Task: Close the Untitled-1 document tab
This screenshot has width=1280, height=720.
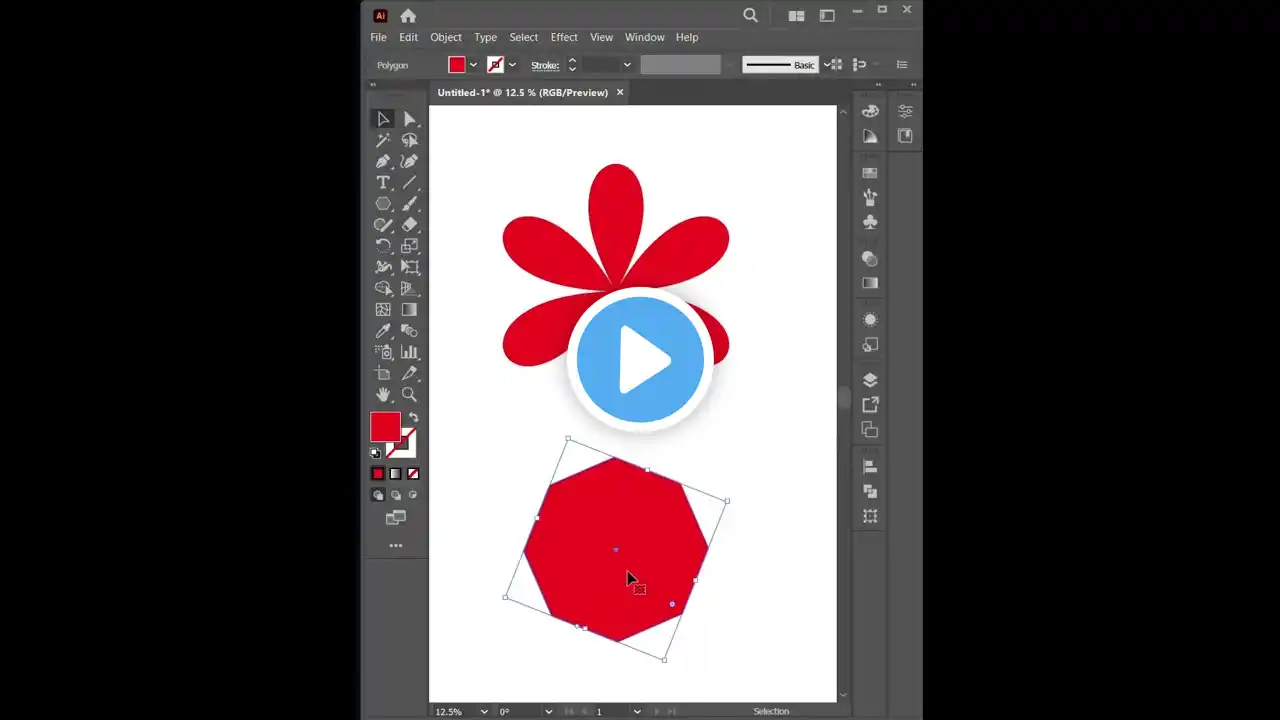Action: click(620, 92)
